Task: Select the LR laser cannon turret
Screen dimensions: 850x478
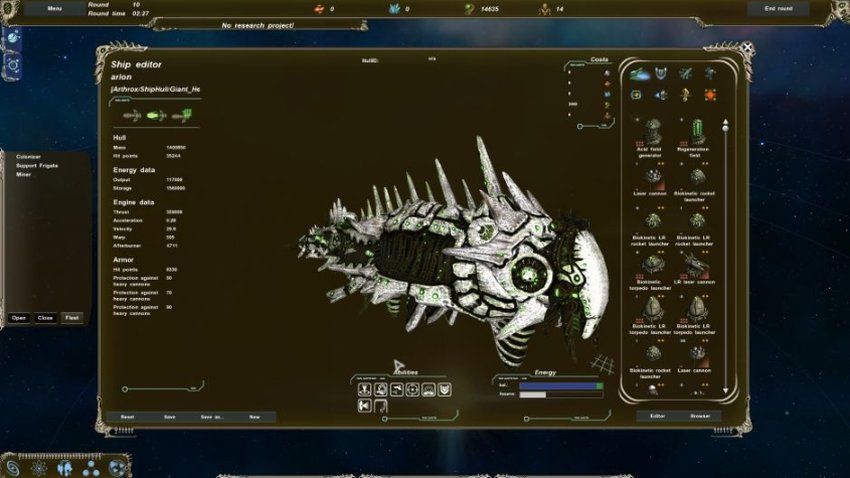Action: 694,269
